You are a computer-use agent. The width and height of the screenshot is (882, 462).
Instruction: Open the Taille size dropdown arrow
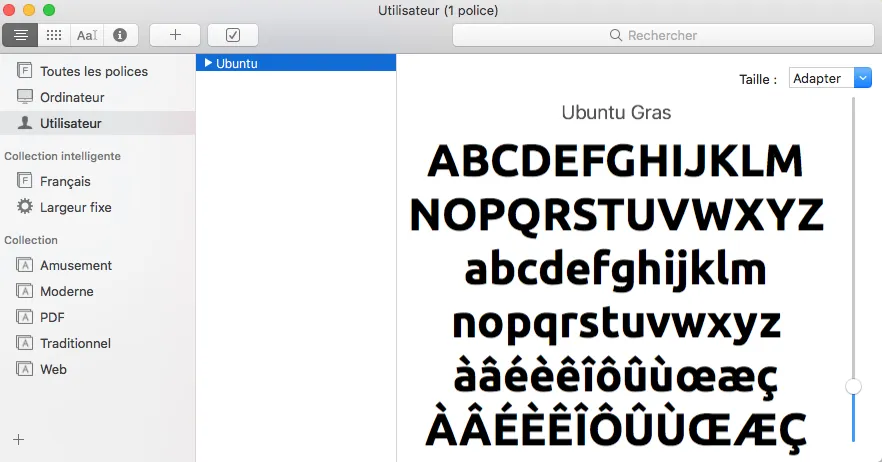[862, 78]
